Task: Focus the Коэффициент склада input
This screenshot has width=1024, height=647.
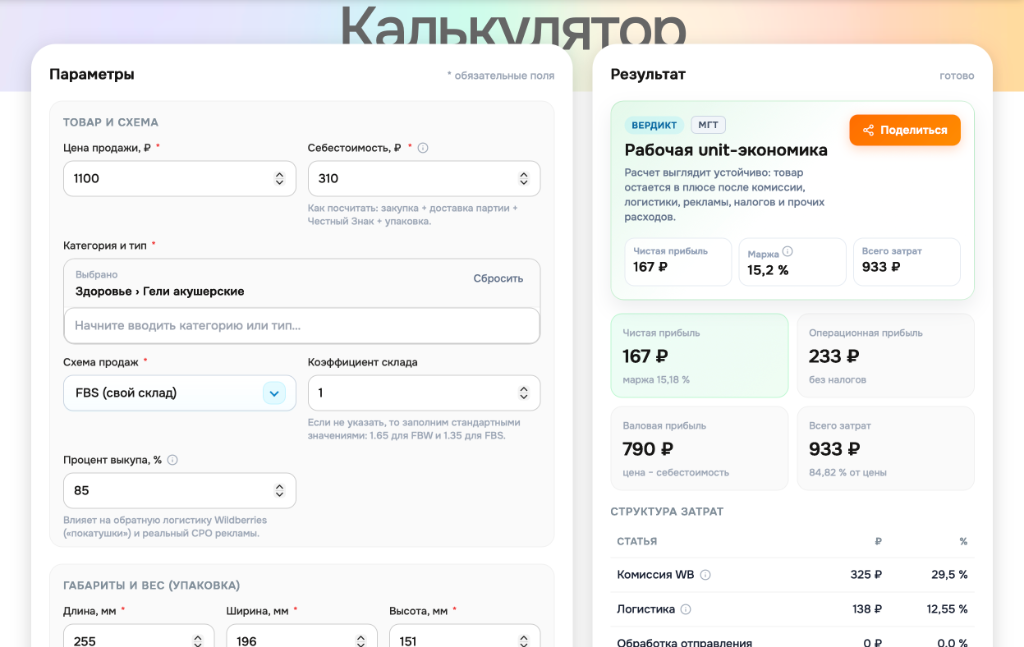Action: (424, 392)
